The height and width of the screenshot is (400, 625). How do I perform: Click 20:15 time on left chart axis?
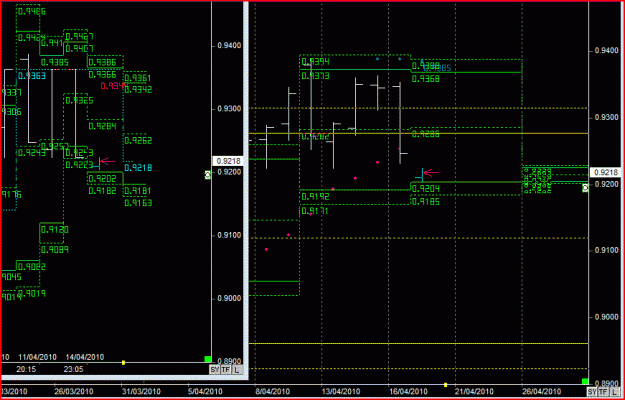point(26,369)
